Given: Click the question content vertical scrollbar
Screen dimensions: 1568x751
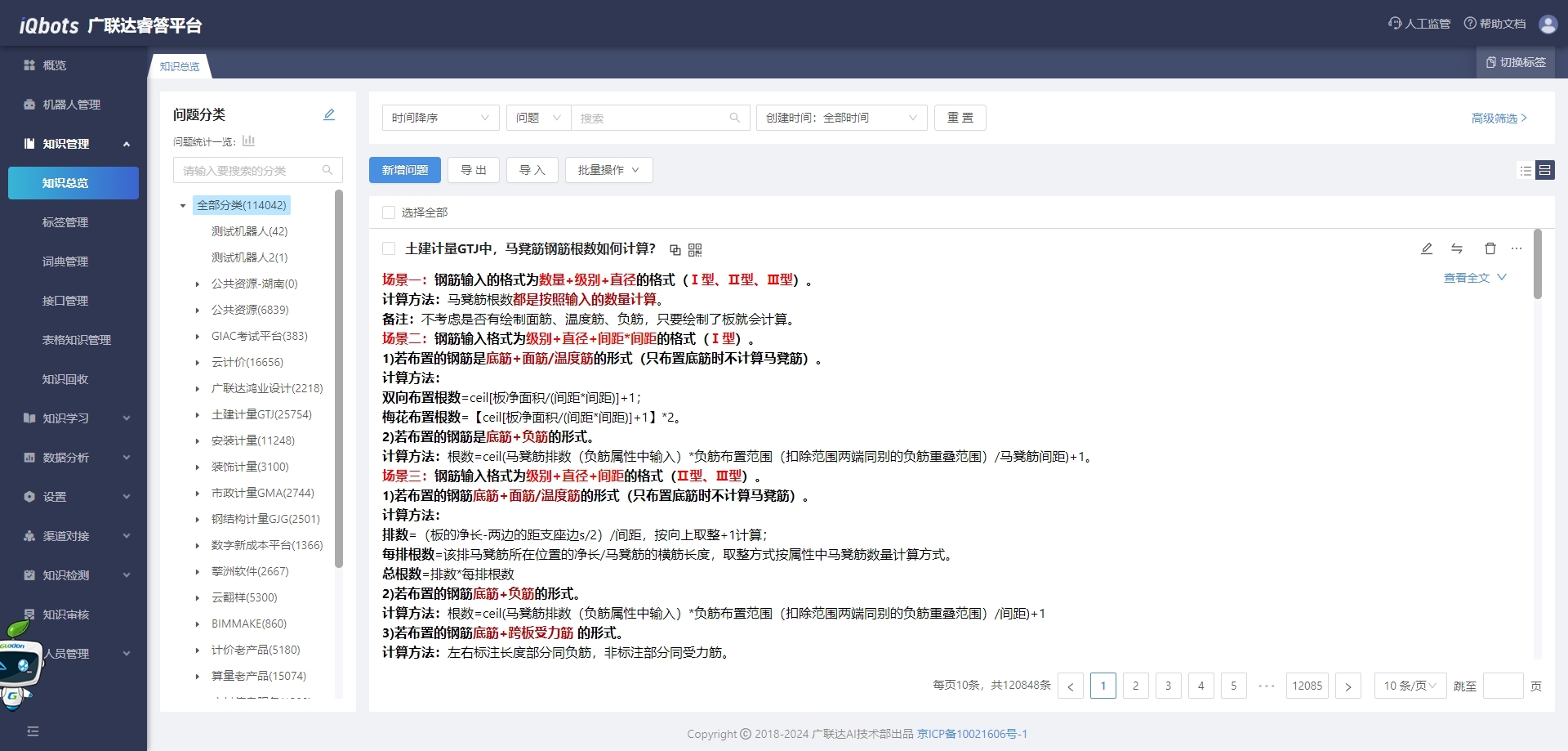Looking at the screenshot, I should [1538, 264].
